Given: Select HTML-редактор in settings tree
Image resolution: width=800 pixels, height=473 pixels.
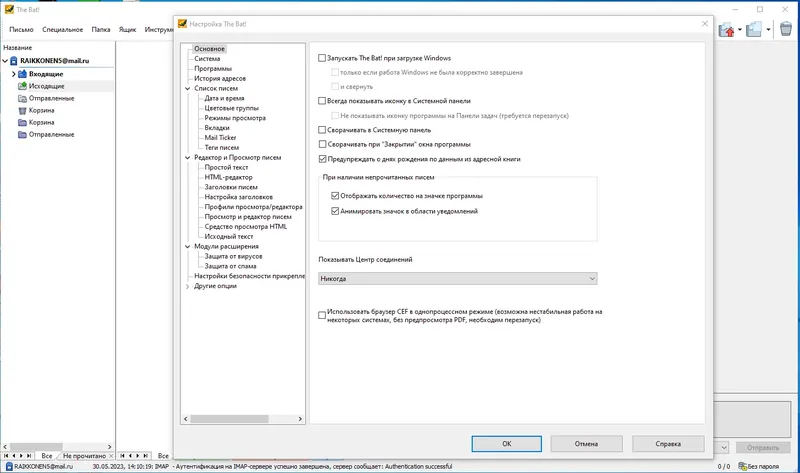Looking at the screenshot, I should pyautogui.click(x=229, y=178).
